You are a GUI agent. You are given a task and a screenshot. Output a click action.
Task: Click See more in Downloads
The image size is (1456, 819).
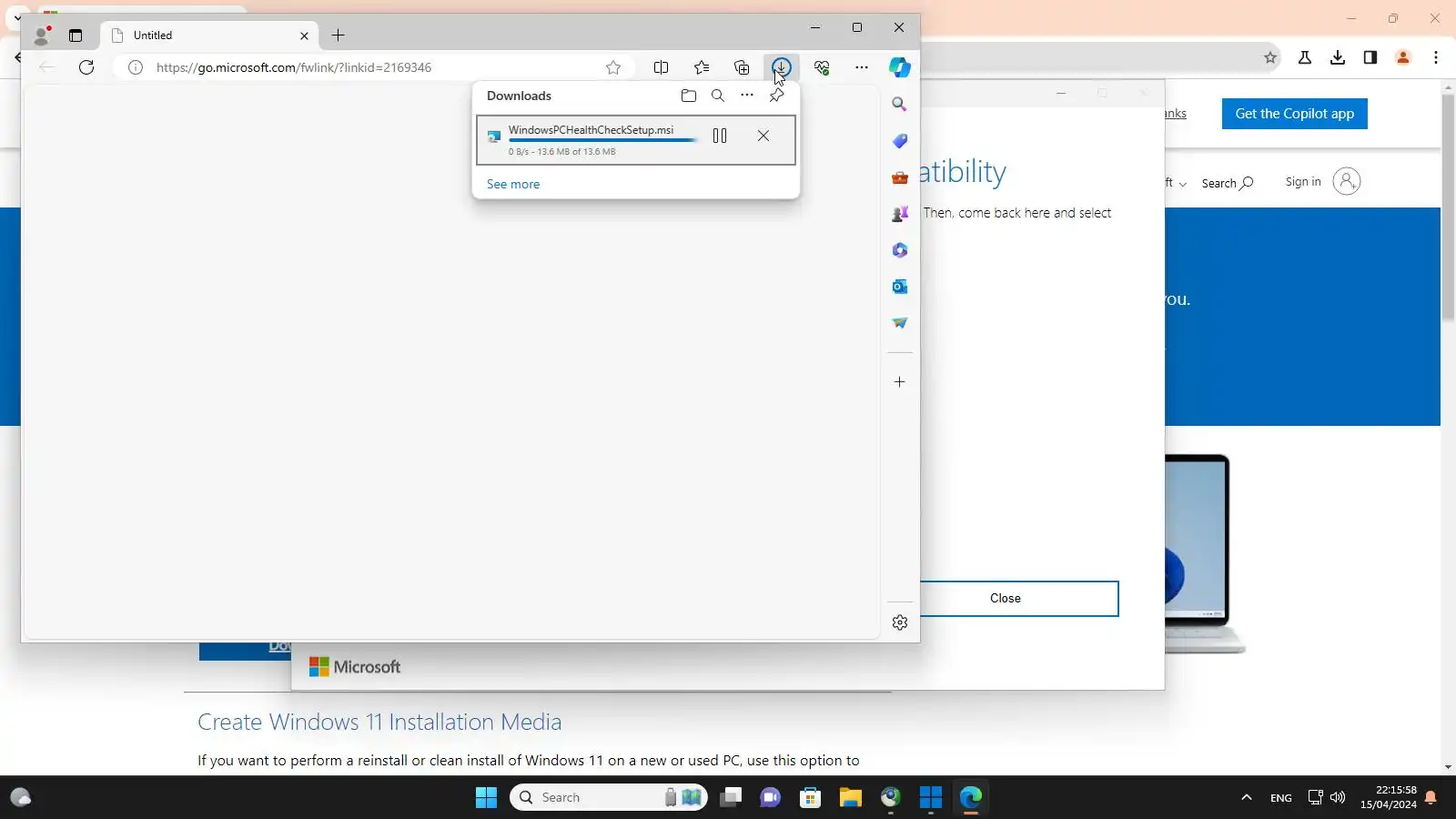click(x=513, y=184)
